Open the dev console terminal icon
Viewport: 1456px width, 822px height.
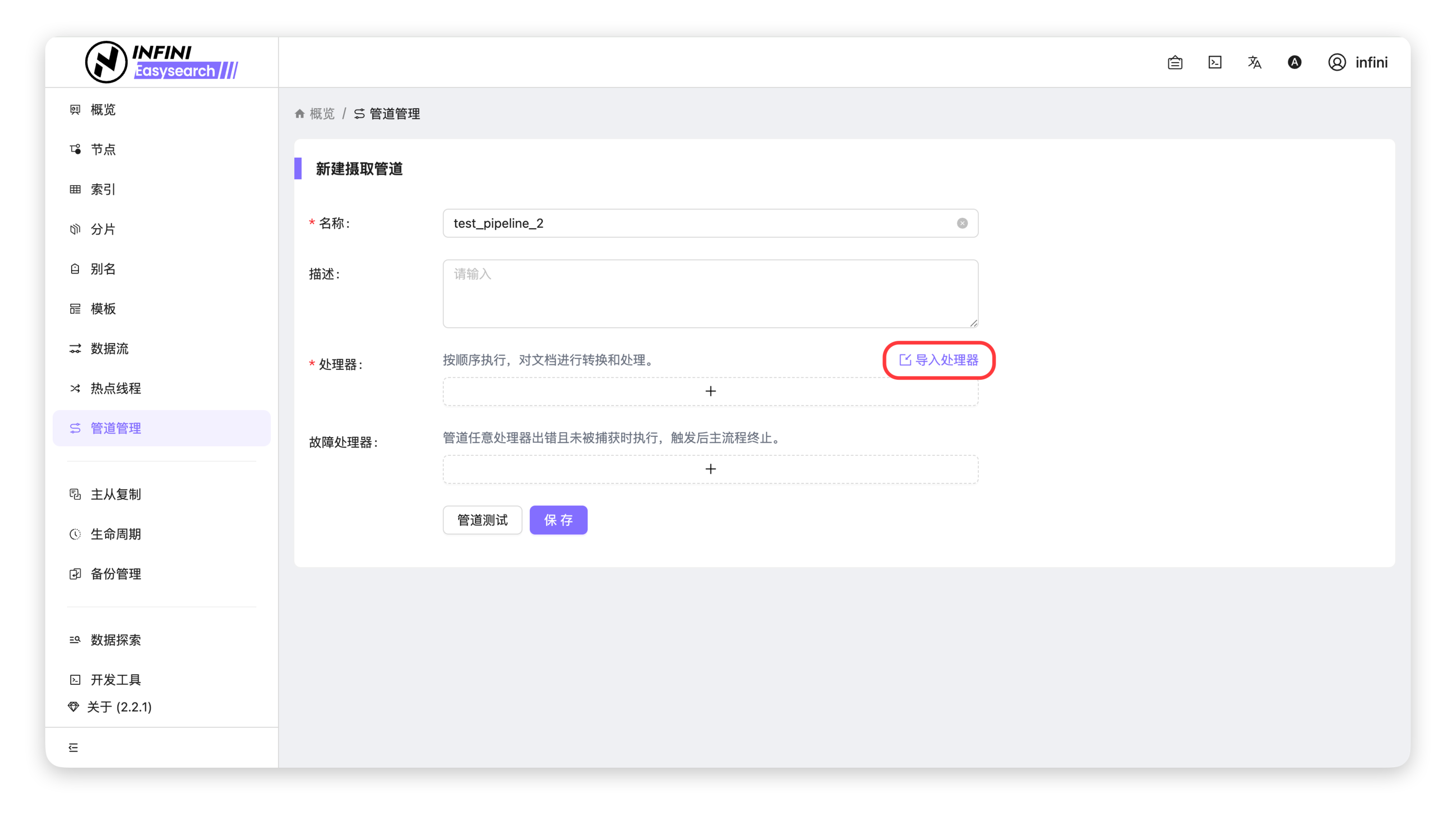(1215, 62)
